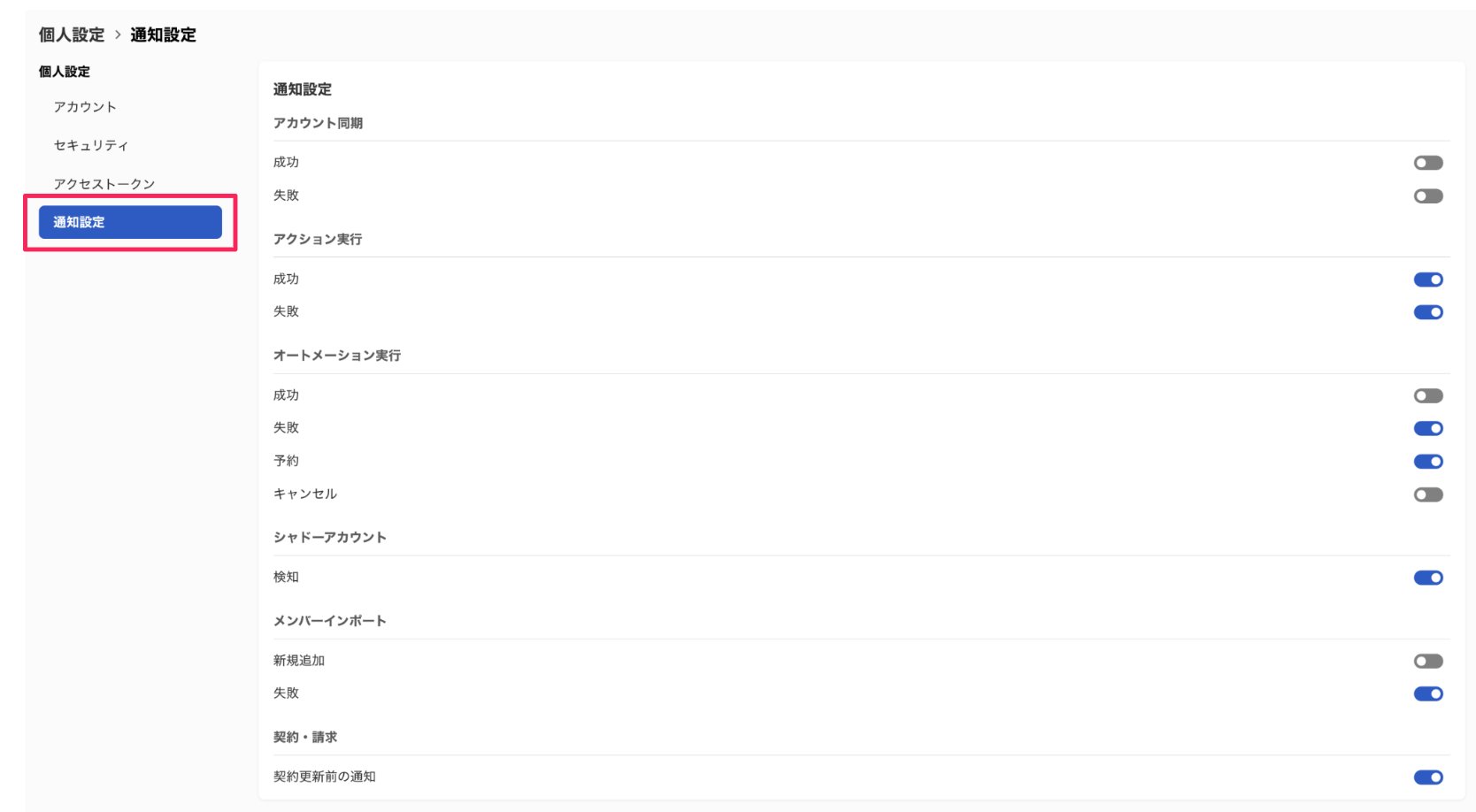The height and width of the screenshot is (812, 1476).
Task: Open the アカウント settings page
Action: 86,106
